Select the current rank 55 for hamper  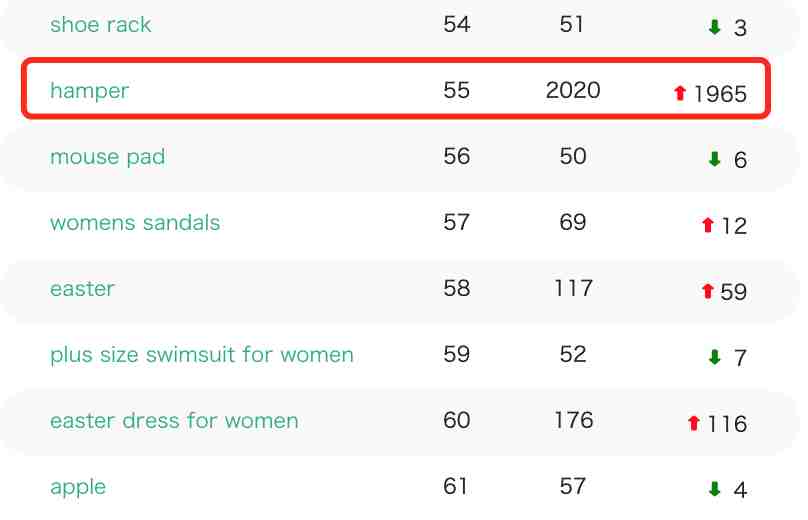457,90
